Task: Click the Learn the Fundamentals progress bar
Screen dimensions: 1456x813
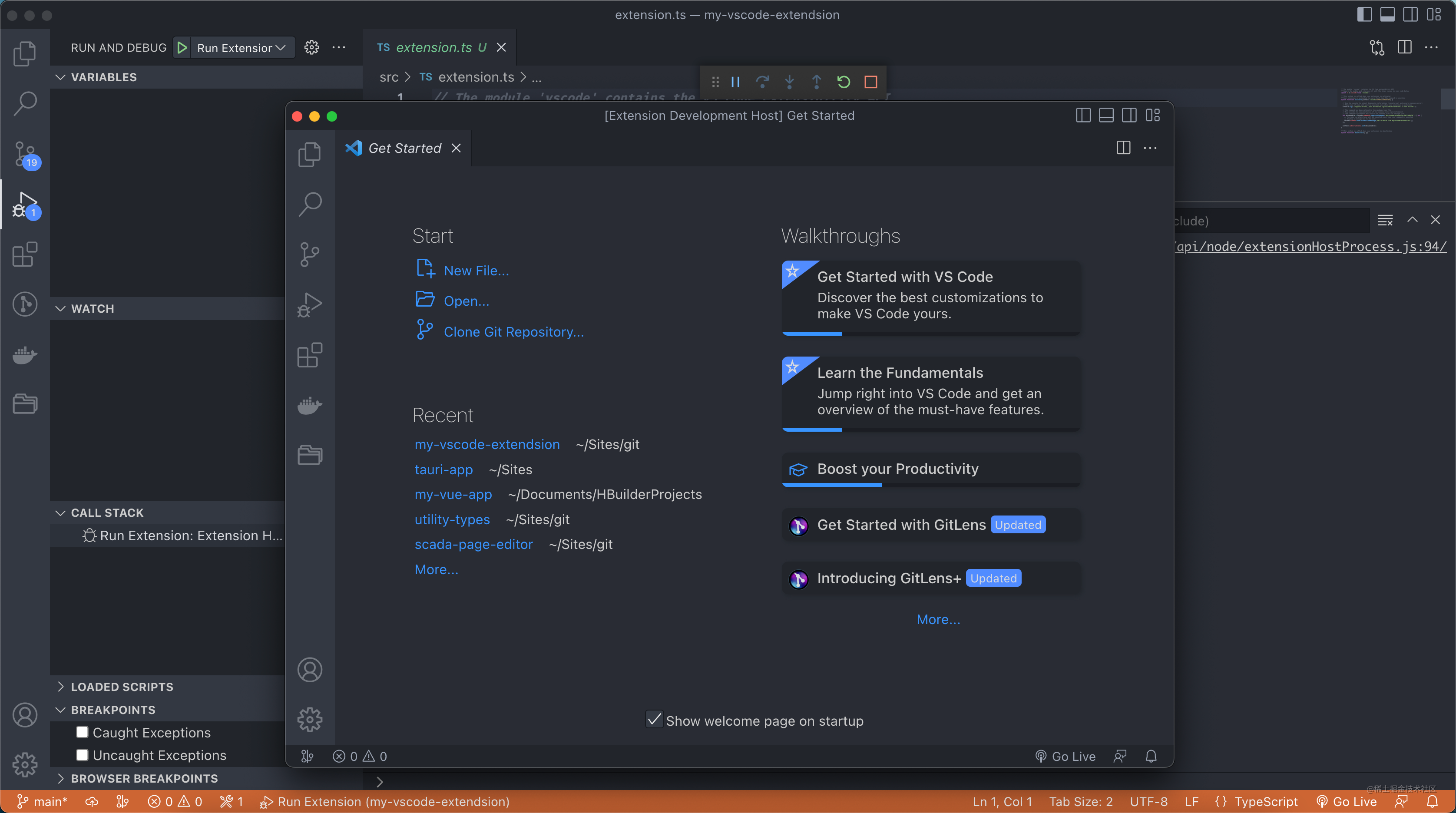Action: tap(812, 430)
